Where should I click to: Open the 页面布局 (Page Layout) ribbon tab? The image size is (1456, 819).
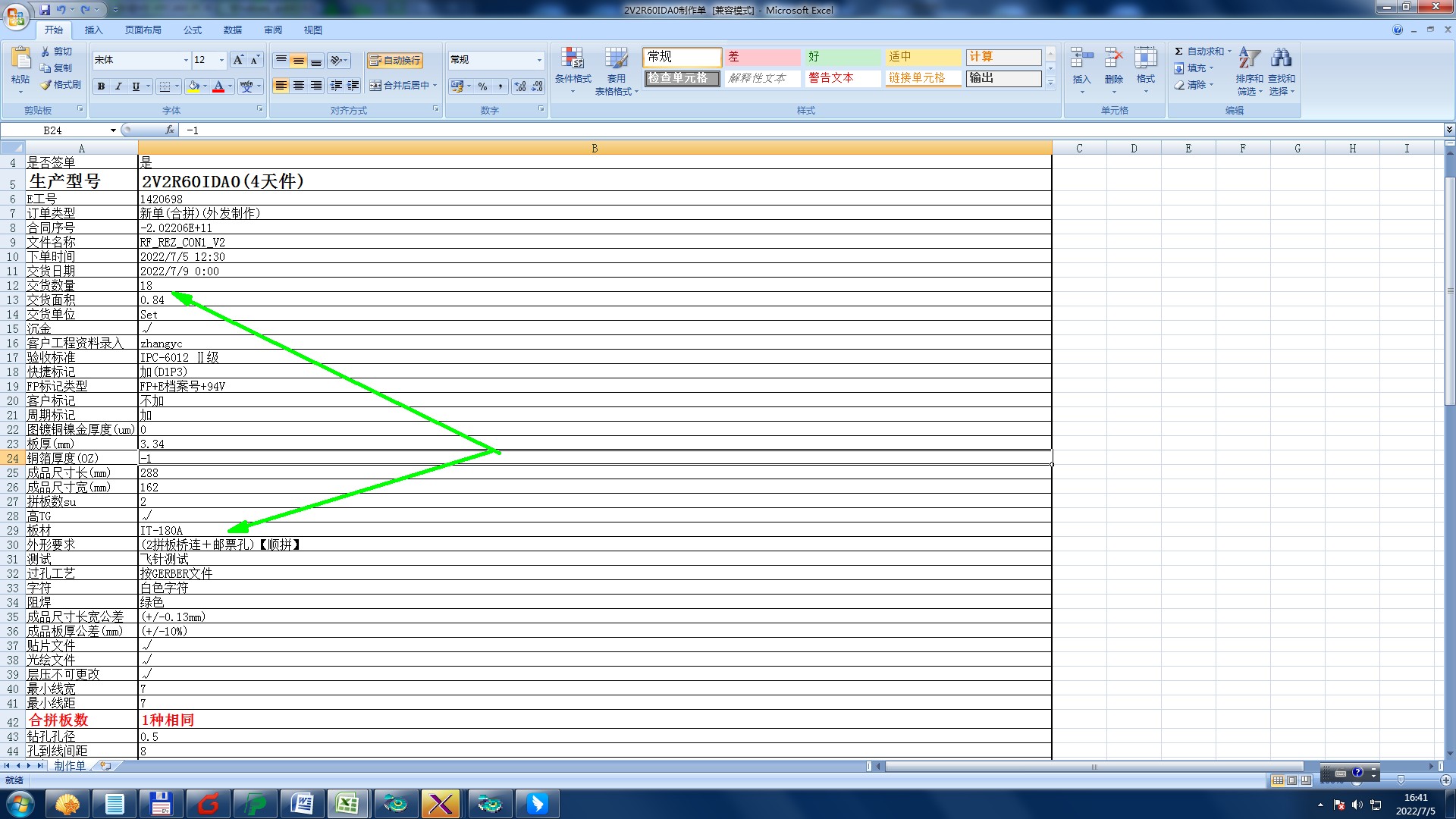tap(143, 30)
